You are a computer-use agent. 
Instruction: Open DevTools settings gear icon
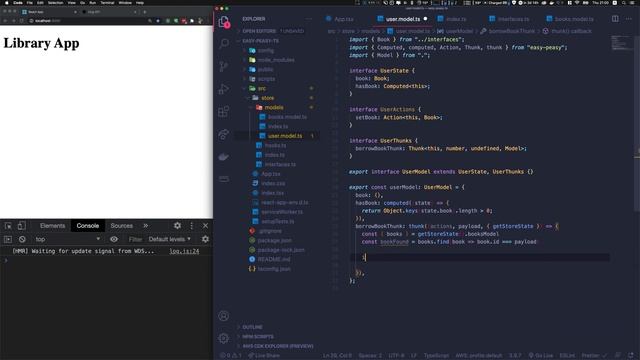click(x=177, y=226)
